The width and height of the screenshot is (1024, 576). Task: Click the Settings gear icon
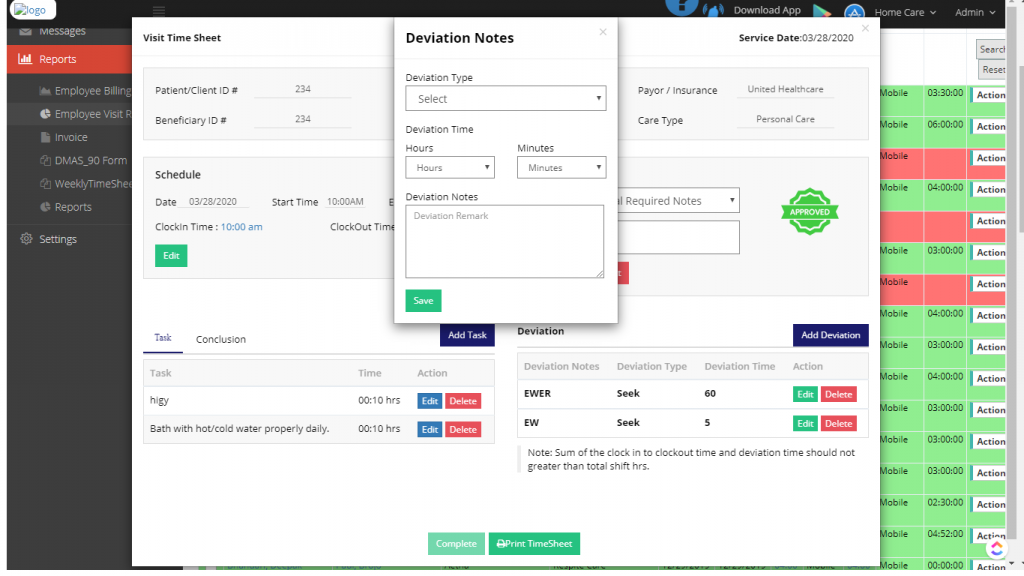(x=26, y=238)
